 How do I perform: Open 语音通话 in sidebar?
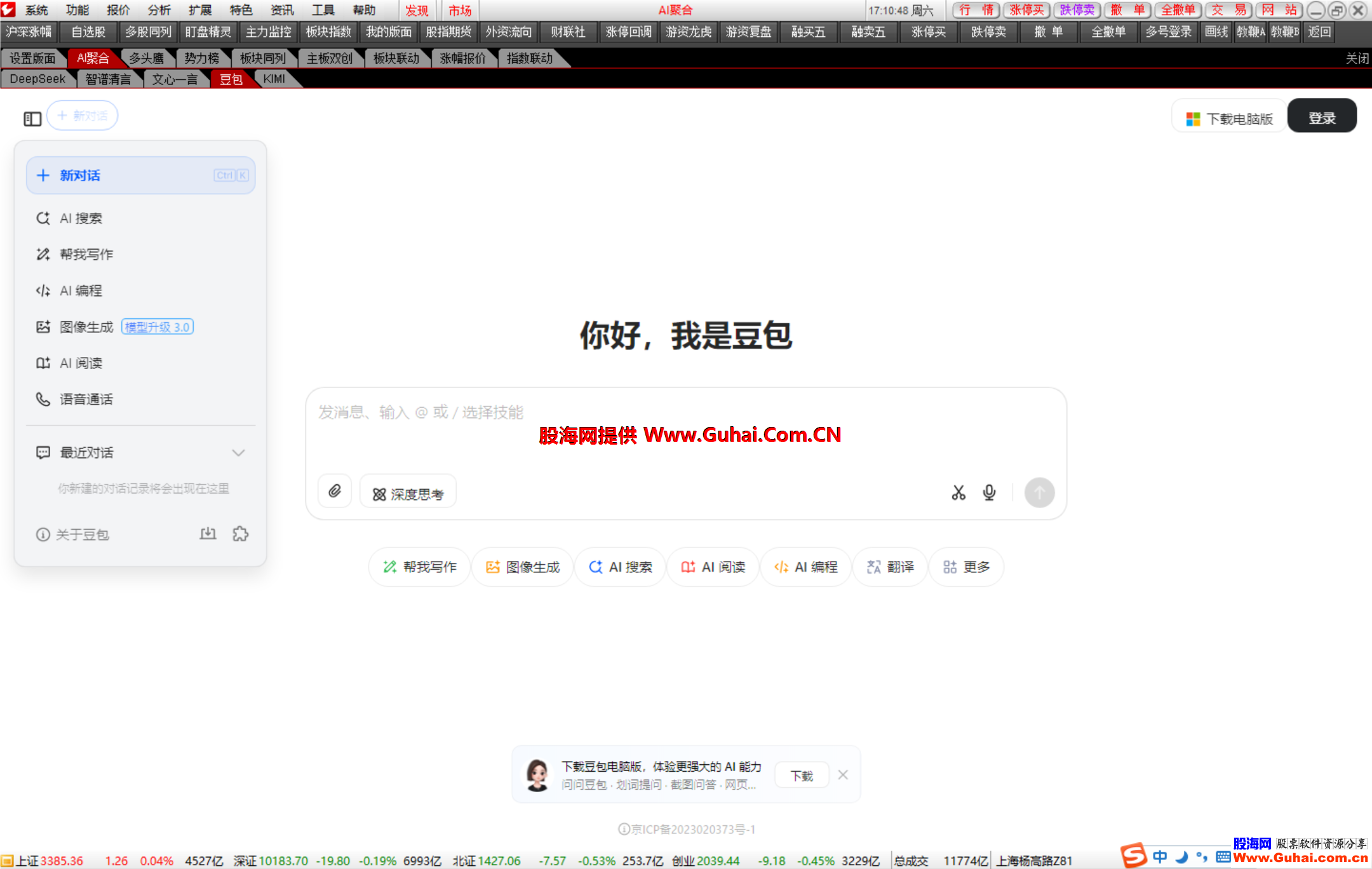click(x=141, y=400)
